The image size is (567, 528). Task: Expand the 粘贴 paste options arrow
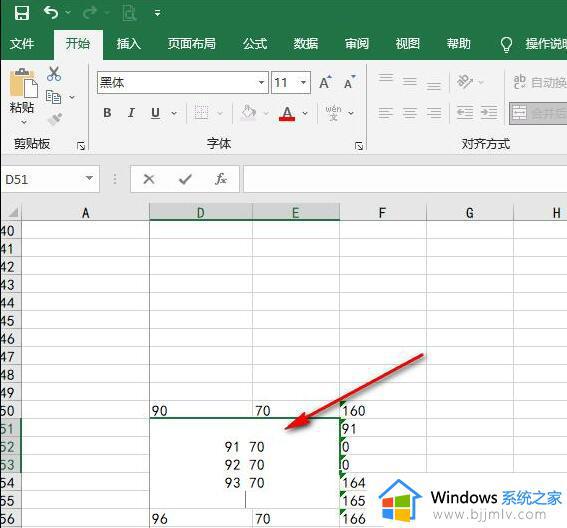23,122
